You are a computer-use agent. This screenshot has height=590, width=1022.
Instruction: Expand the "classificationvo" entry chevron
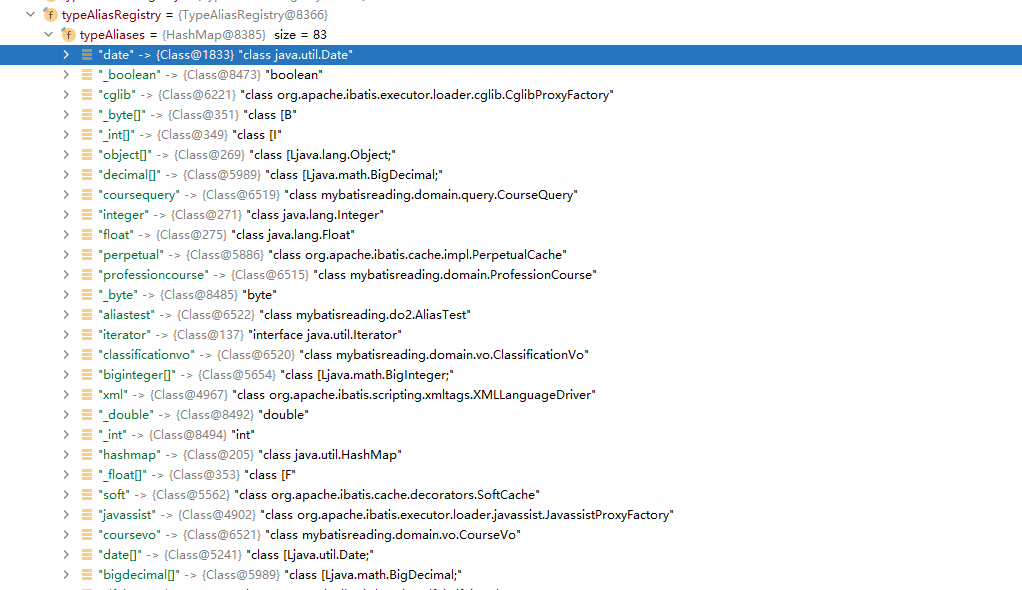(67, 354)
